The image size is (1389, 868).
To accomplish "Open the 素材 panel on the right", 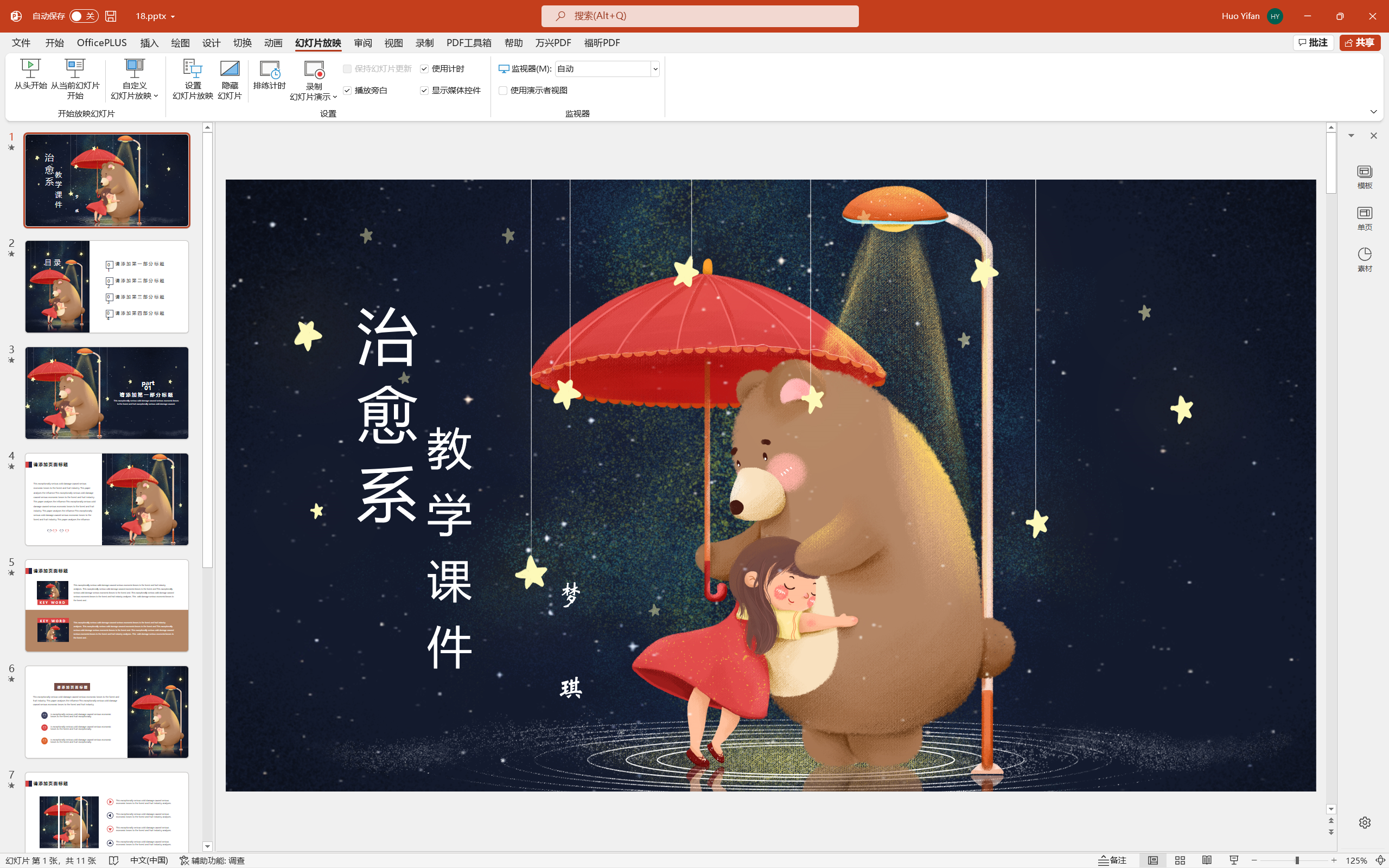I will coord(1365,259).
